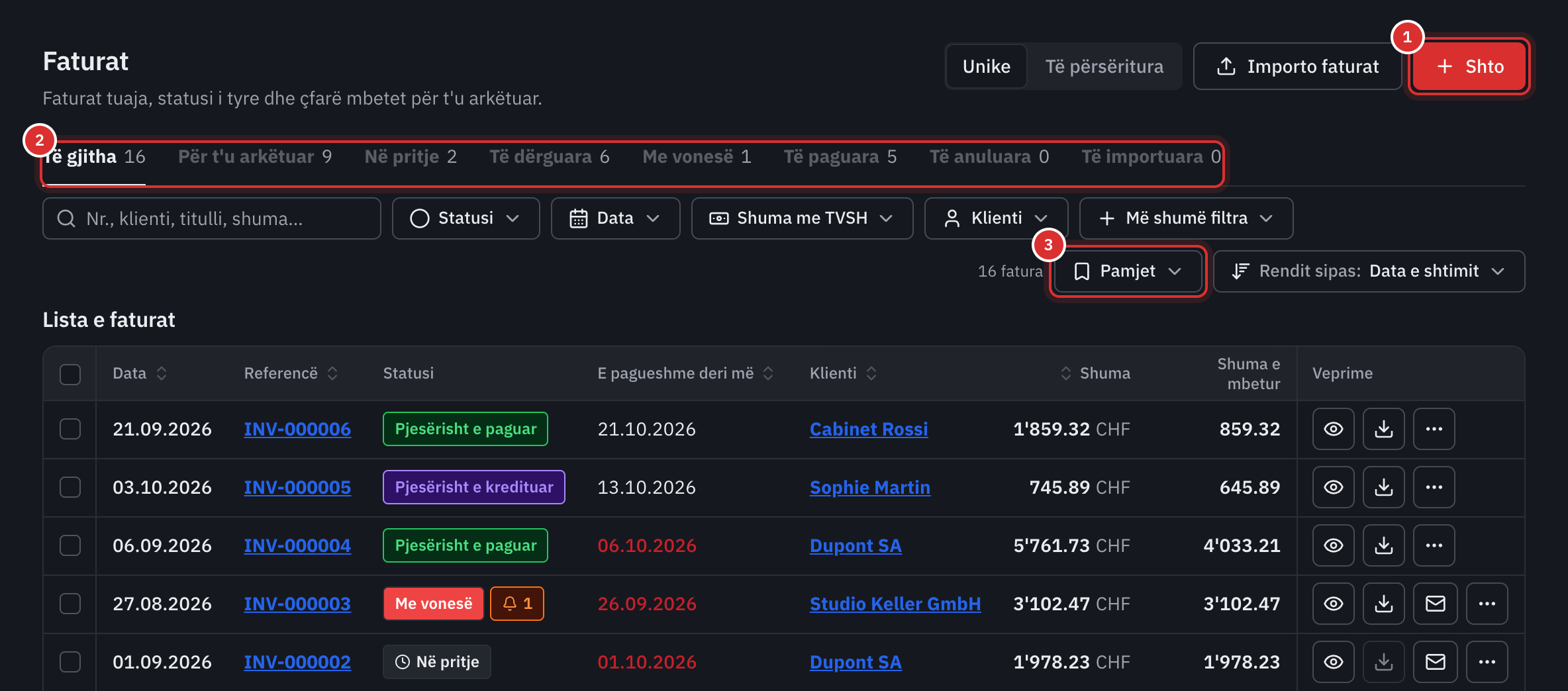Check the row for INV-000002
This screenshot has height=691, width=1568.
(x=70, y=662)
